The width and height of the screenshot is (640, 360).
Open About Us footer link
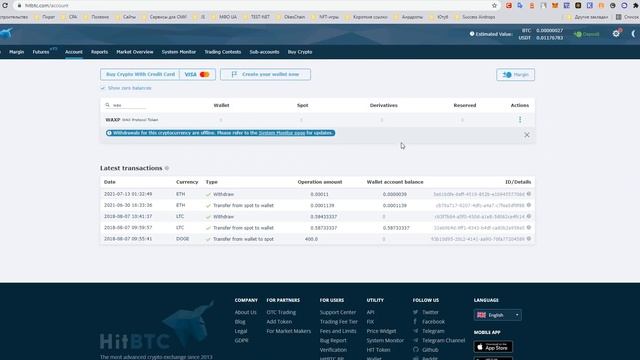click(245, 312)
